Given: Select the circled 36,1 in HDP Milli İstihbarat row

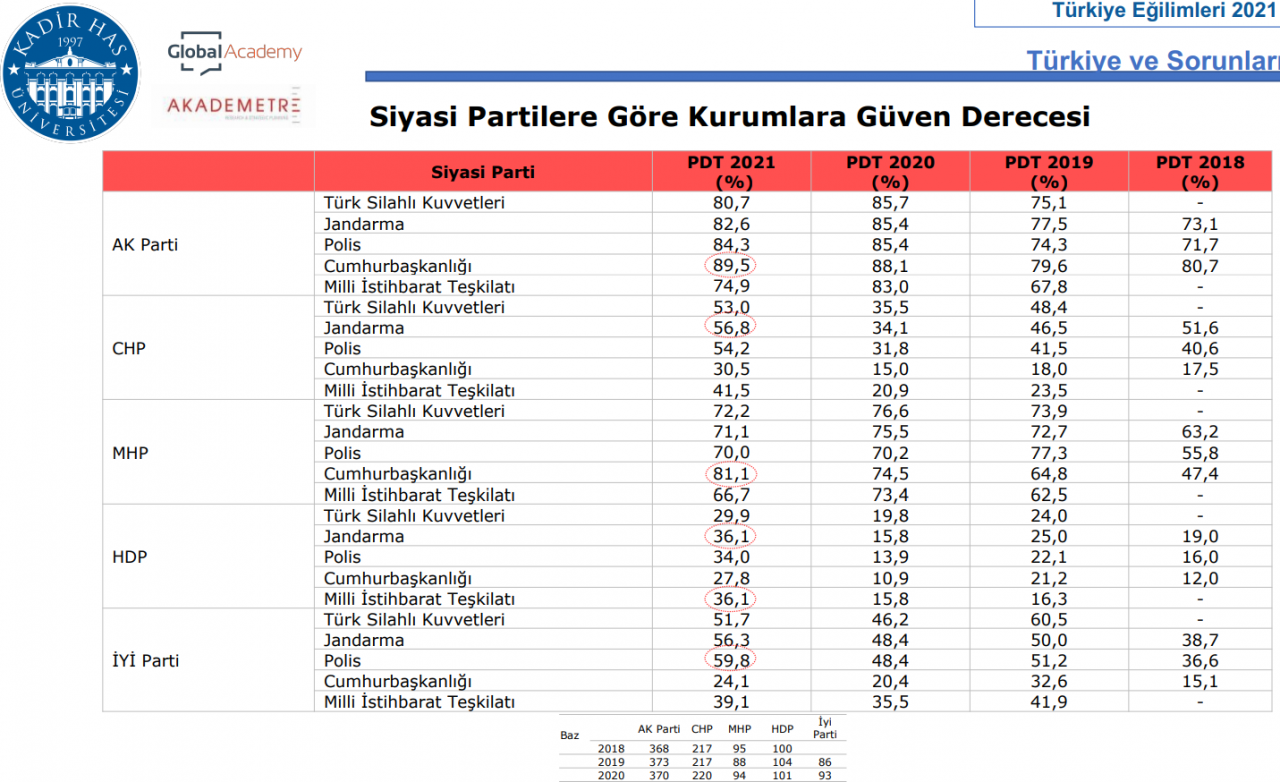Looking at the screenshot, I should click(x=731, y=599).
